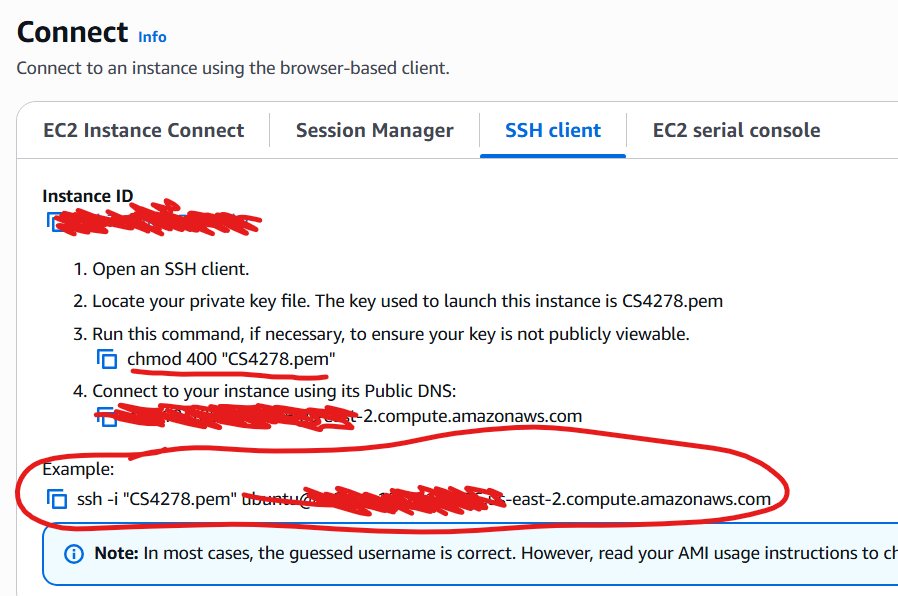
Task: Click the Instance ID label
Action: point(87,197)
